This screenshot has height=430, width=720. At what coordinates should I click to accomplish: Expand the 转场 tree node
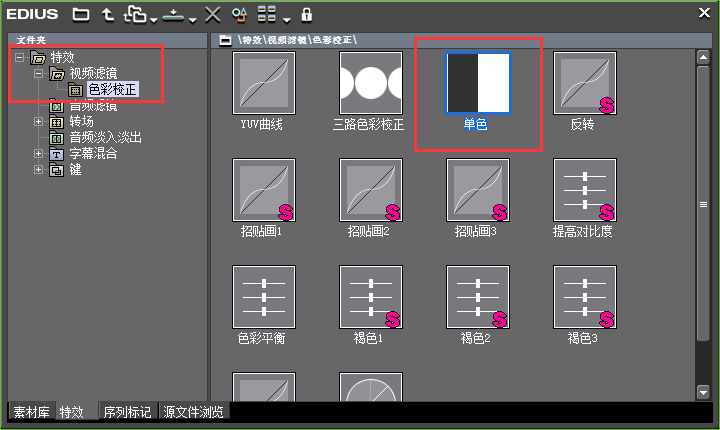tap(39, 122)
